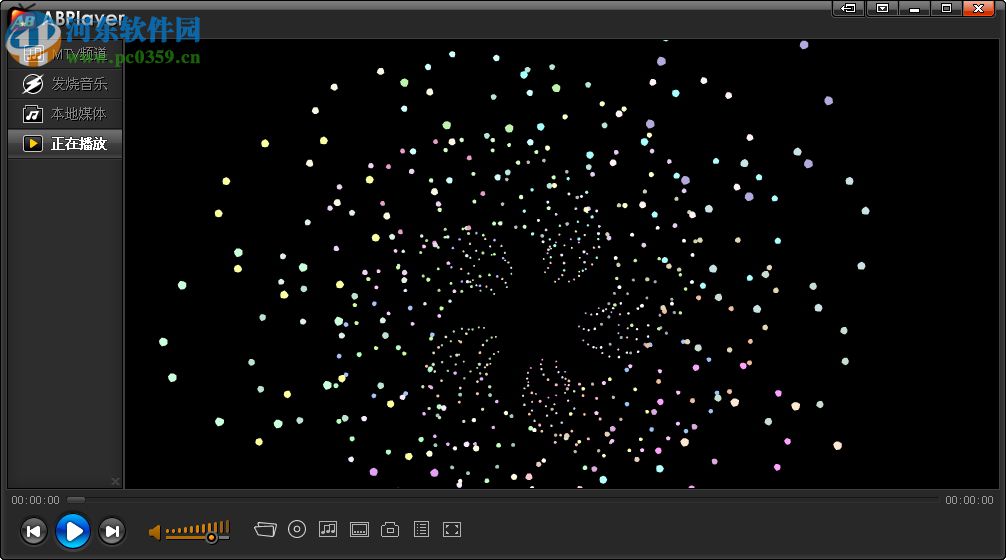The image size is (1006, 560).
Task: Adjust the volume slider knob
Action: [x=211, y=537]
